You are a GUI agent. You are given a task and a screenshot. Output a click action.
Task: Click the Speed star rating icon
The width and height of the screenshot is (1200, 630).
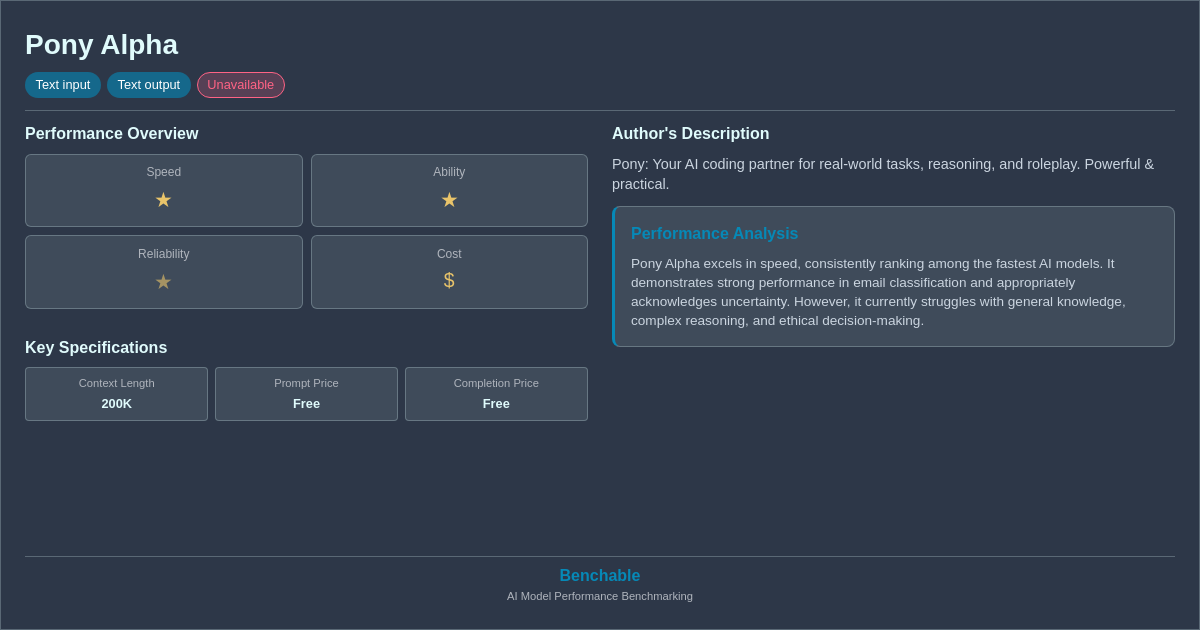click(163, 200)
